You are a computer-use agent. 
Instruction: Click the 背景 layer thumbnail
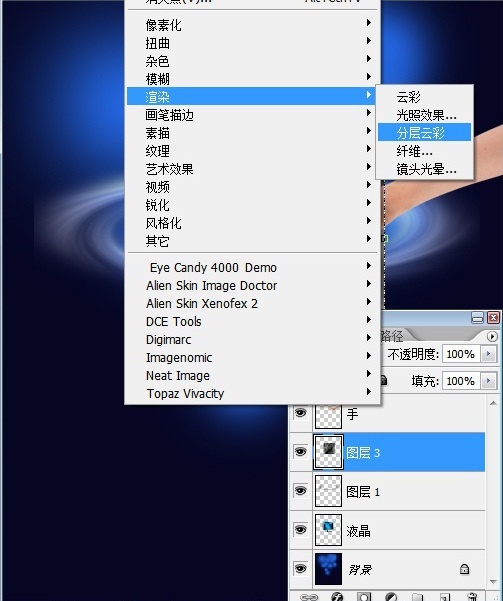[328, 569]
